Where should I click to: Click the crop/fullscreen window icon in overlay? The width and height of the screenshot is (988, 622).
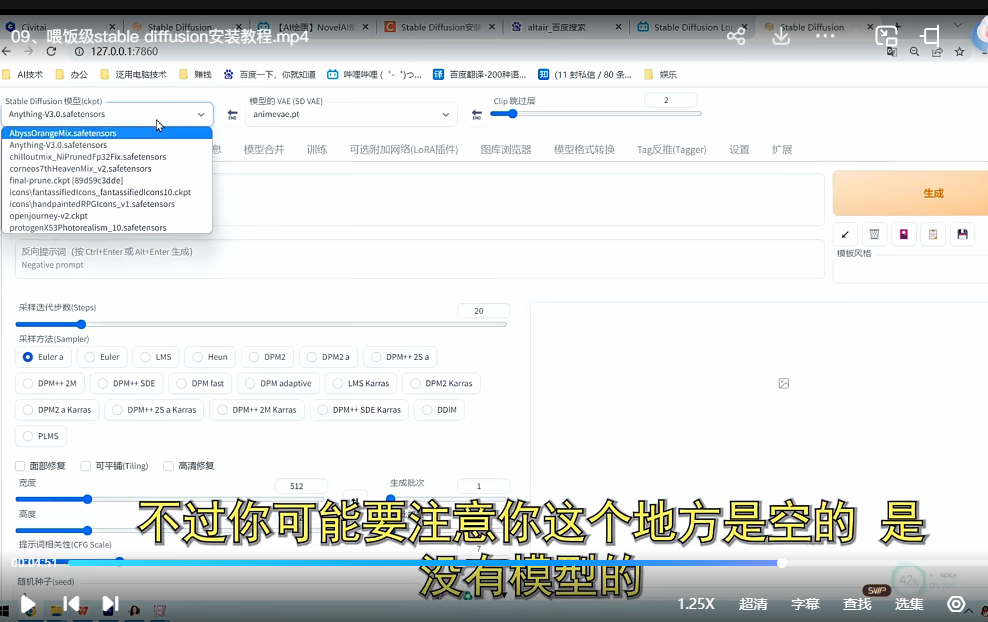930,36
